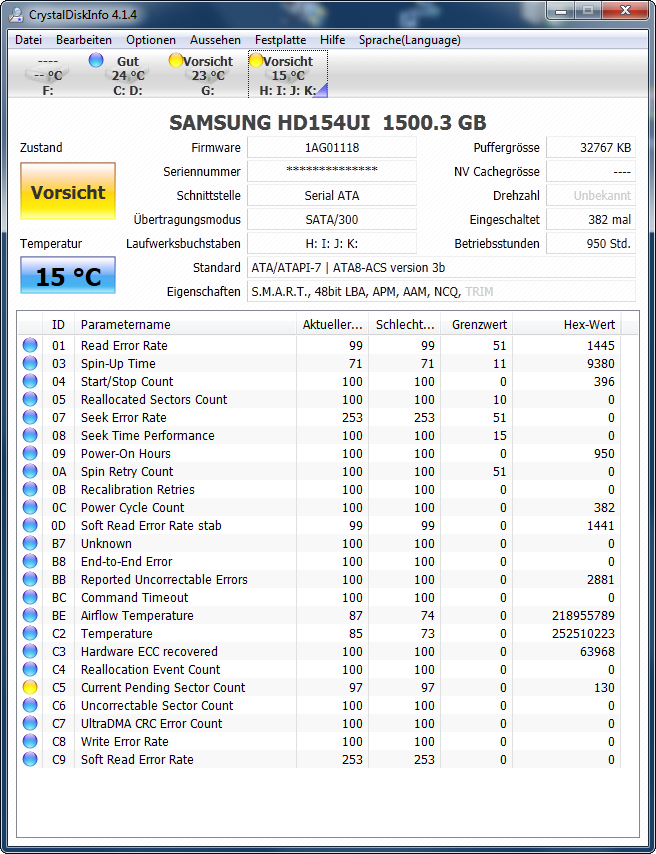Viewport: 656px width, 854px height.
Task: Open the Festplatte menu
Action: 281,40
